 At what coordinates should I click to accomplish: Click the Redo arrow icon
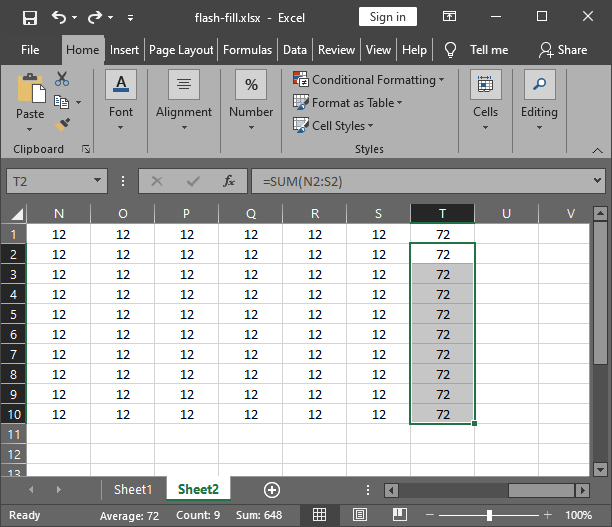pyautogui.click(x=94, y=17)
